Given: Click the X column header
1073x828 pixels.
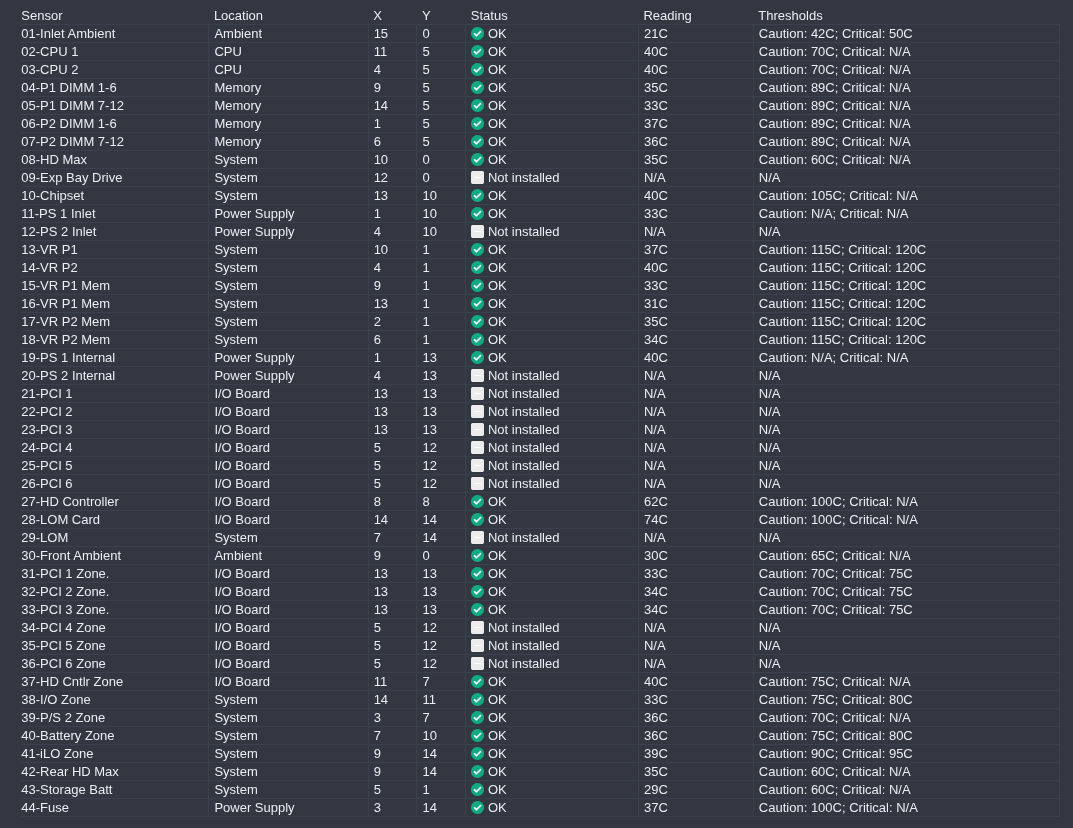Looking at the screenshot, I should pos(377,16).
